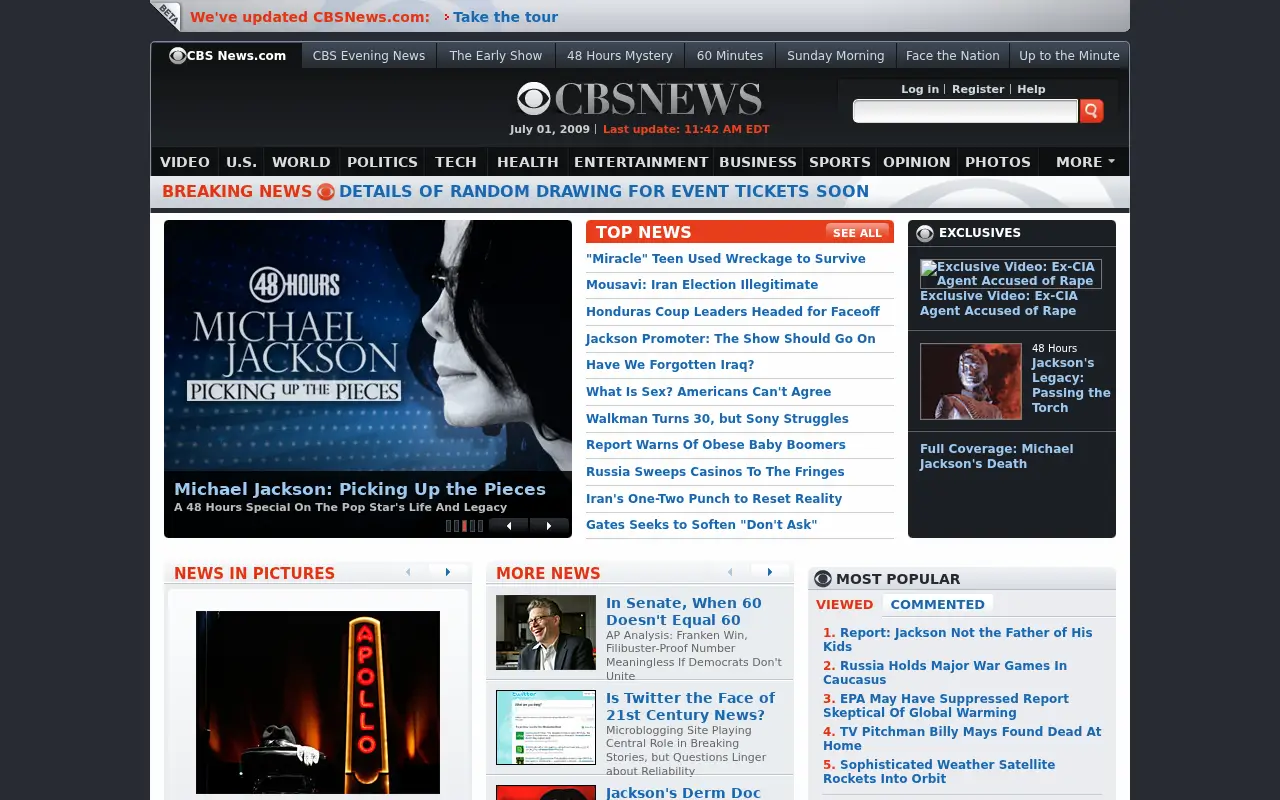The height and width of the screenshot is (800, 1280).
Task: Click inside the search text field
Action: point(965,111)
